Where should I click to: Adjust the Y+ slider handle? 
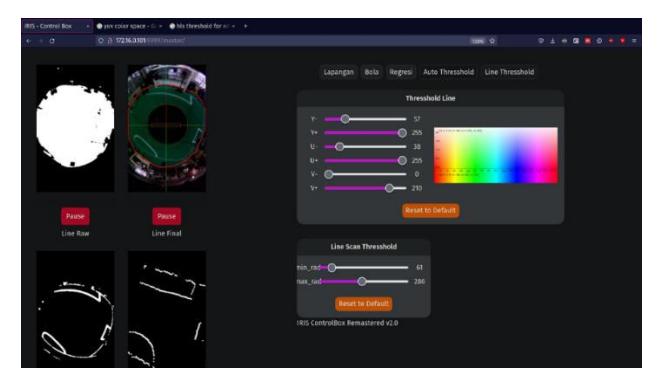click(x=402, y=133)
